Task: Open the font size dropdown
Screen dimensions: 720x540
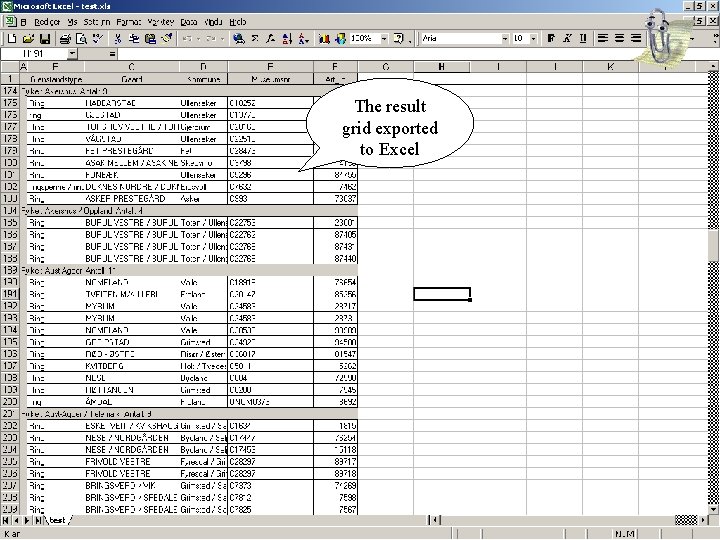Action: [534, 39]
